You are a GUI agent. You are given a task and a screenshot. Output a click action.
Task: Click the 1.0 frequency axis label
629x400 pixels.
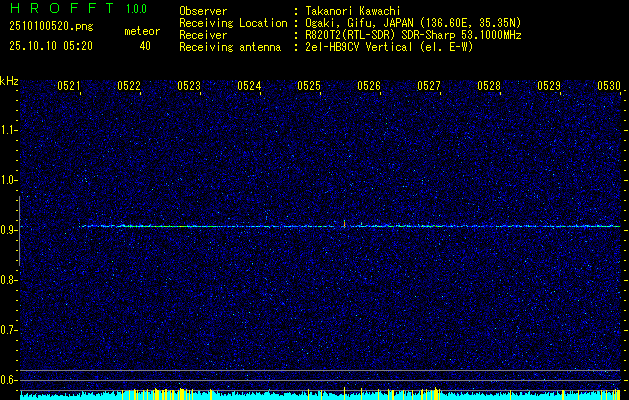pyautogui.click(x=6, y=180)
